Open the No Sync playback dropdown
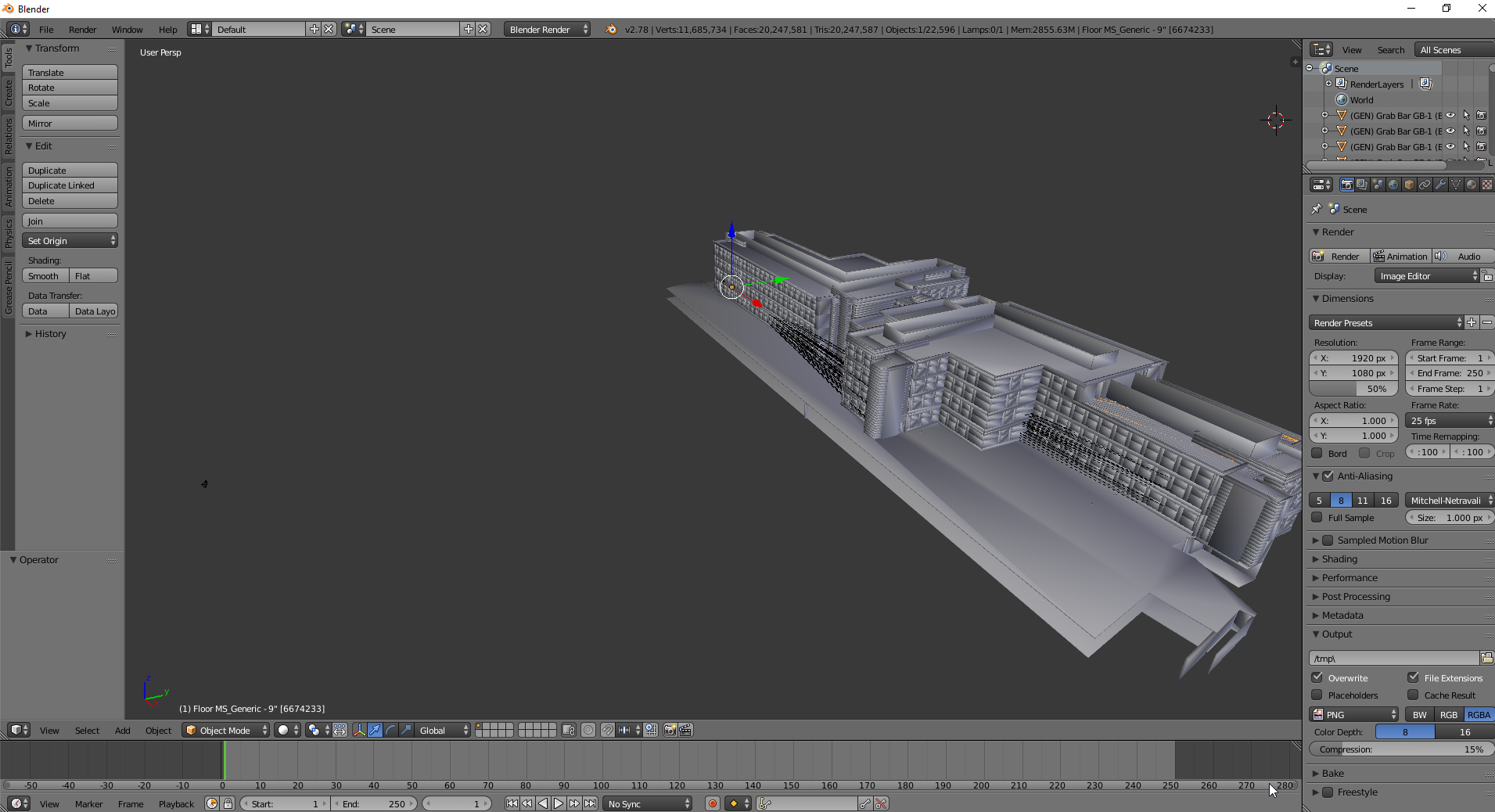Screen dimensions: 1495x812 point(648,803)
